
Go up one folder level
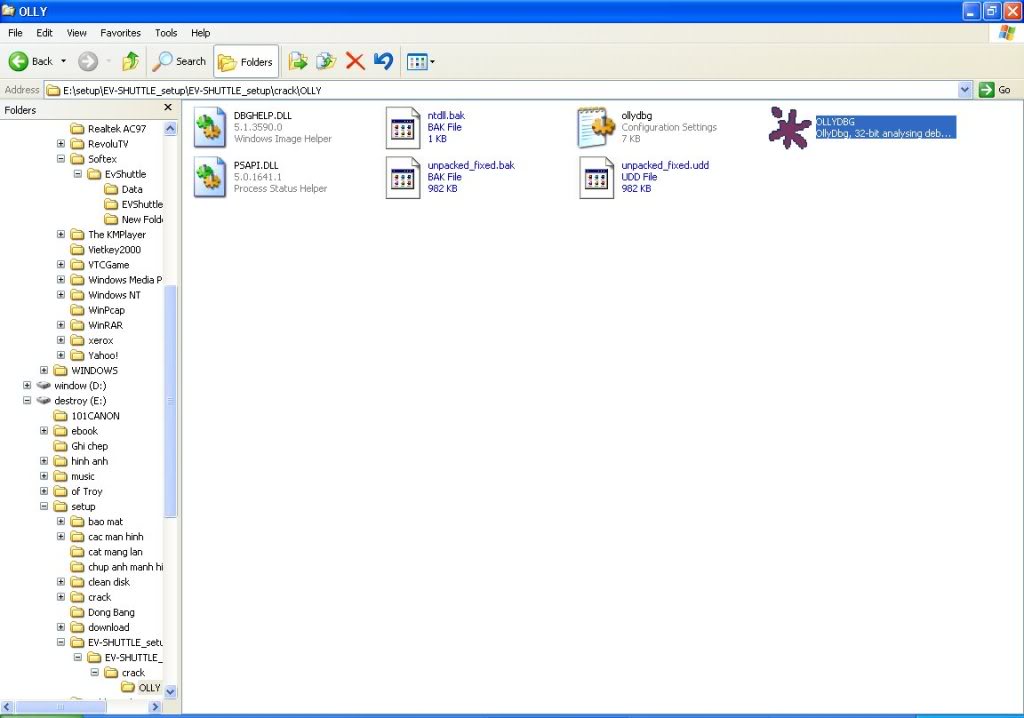point(131,61)
